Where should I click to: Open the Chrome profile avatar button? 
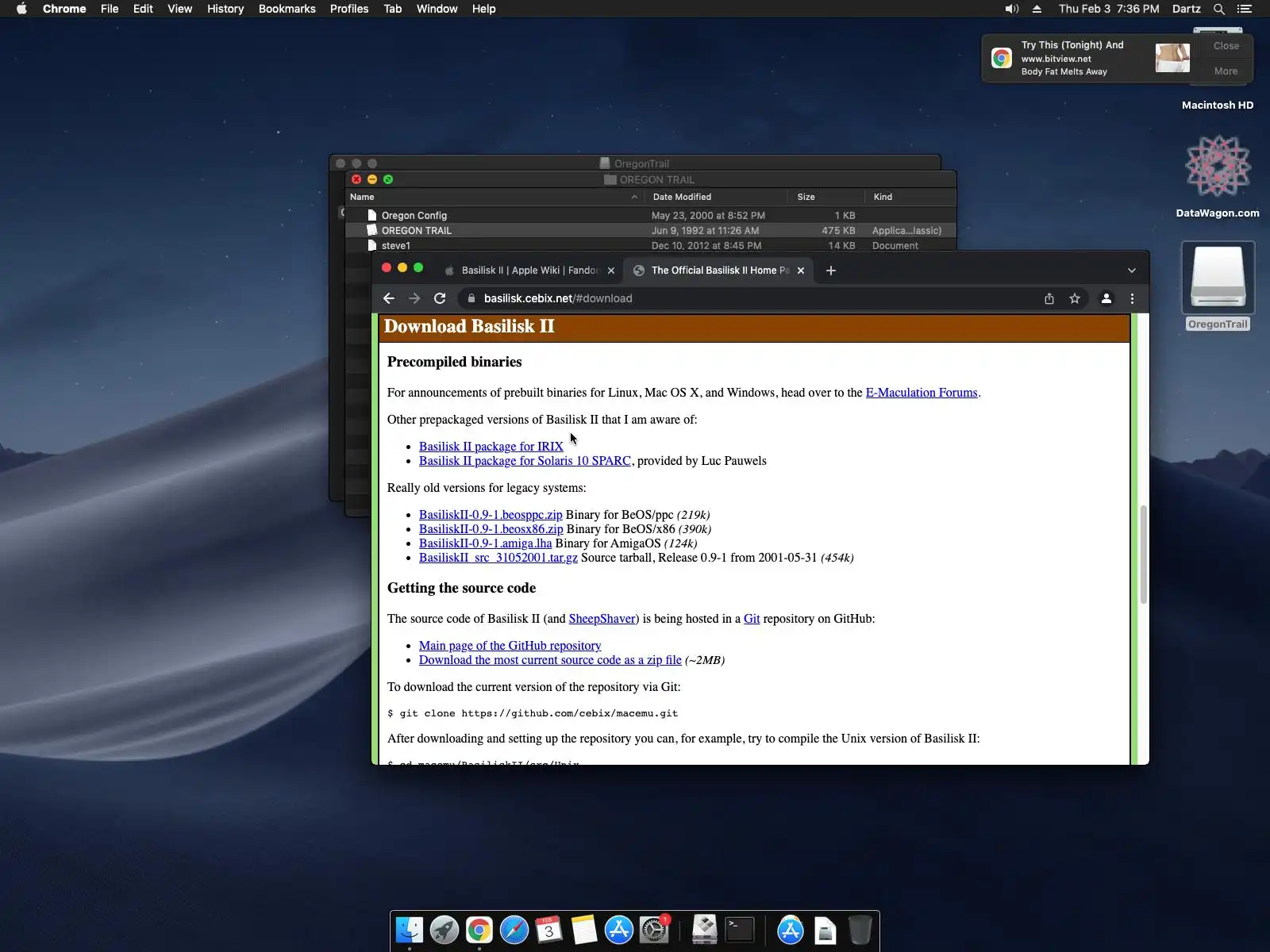1106,298
